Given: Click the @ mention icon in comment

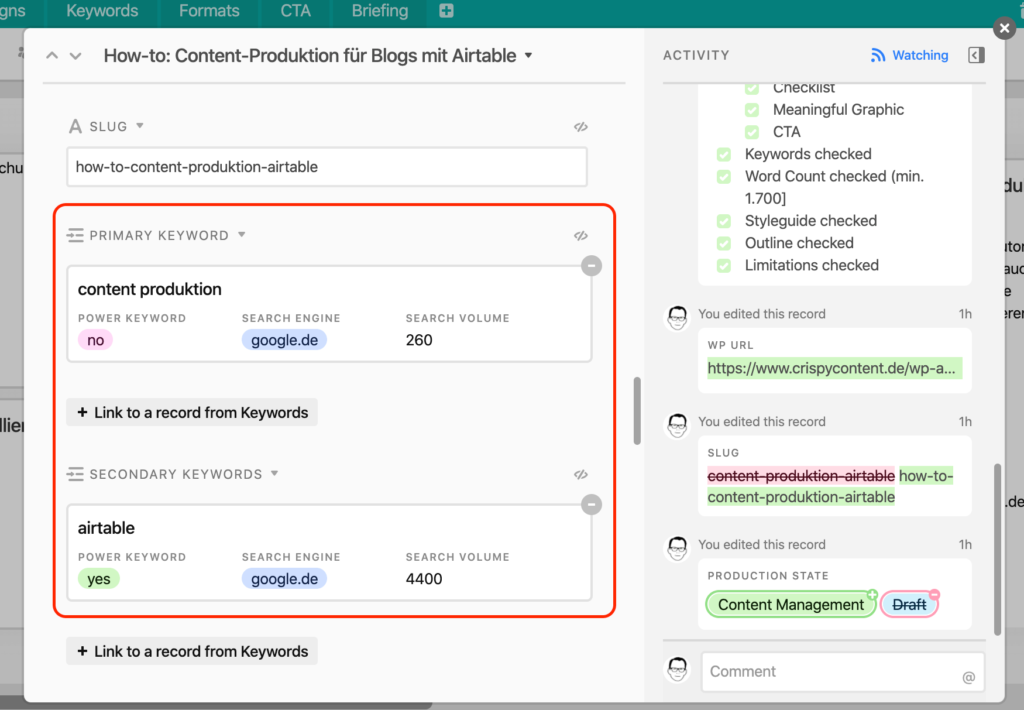Looking at the screenshot, I should click(968, 677).
